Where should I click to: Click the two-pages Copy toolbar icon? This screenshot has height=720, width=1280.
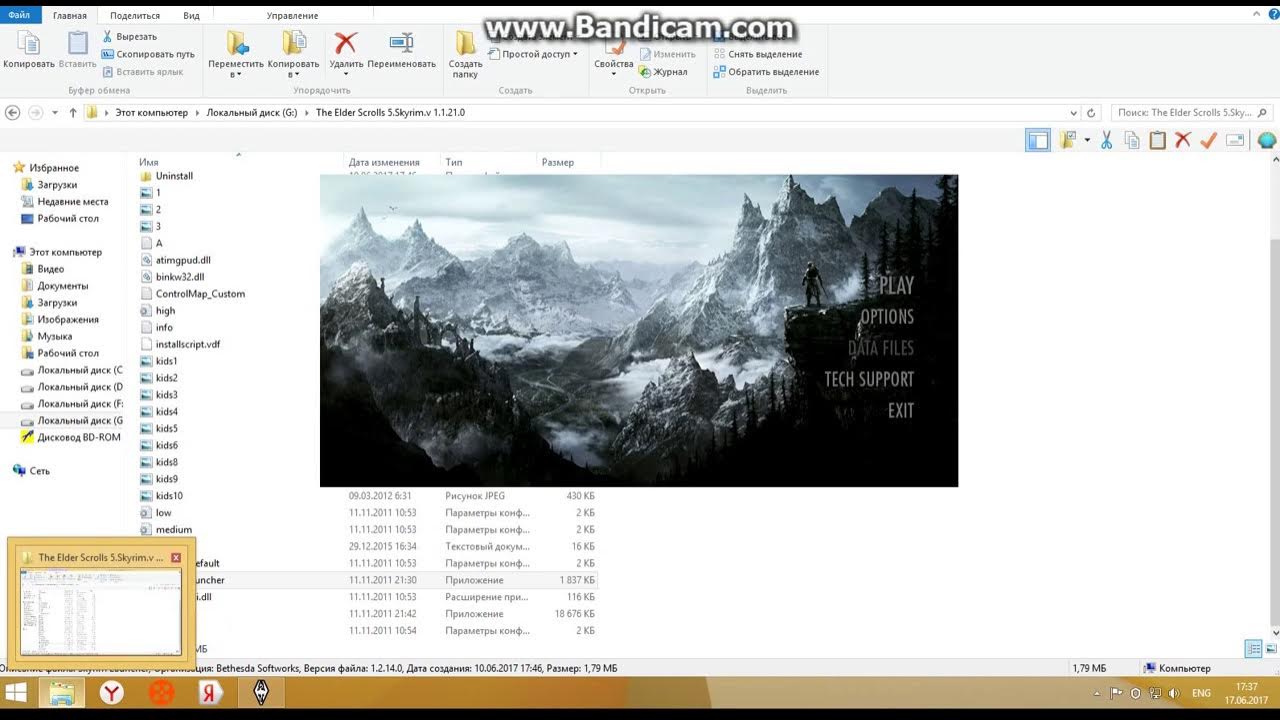[1132, 141]
